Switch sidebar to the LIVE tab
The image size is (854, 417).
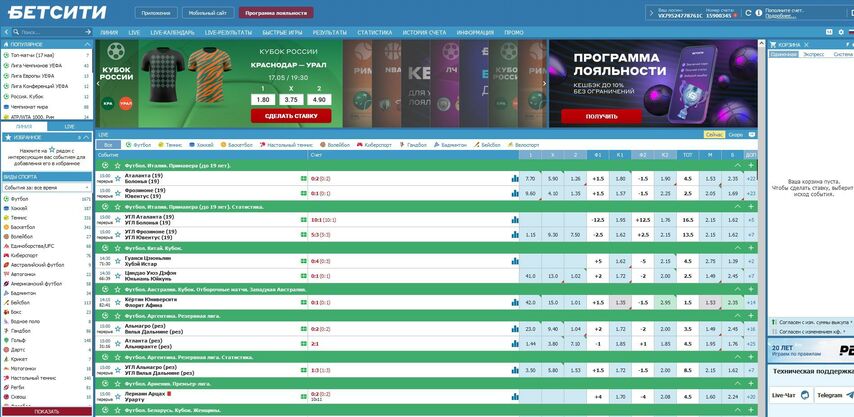70,126
